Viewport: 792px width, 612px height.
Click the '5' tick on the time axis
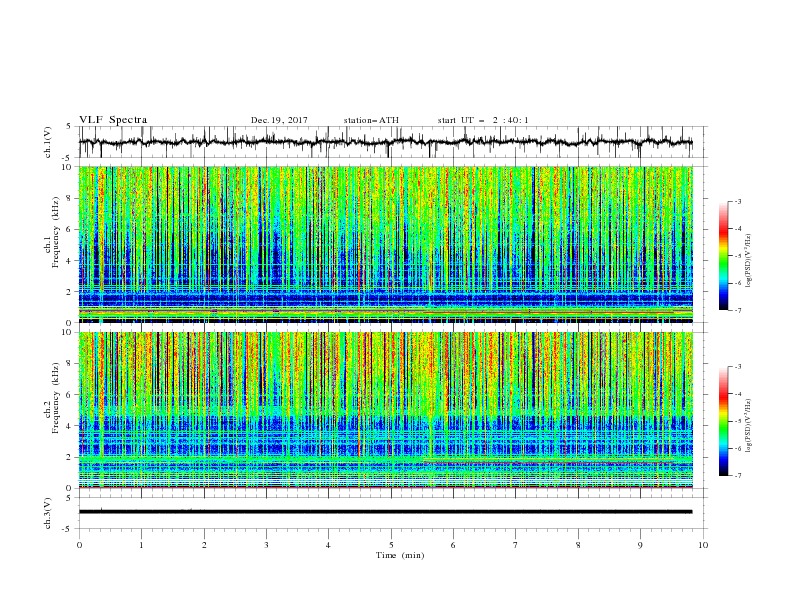click(391, 545)
